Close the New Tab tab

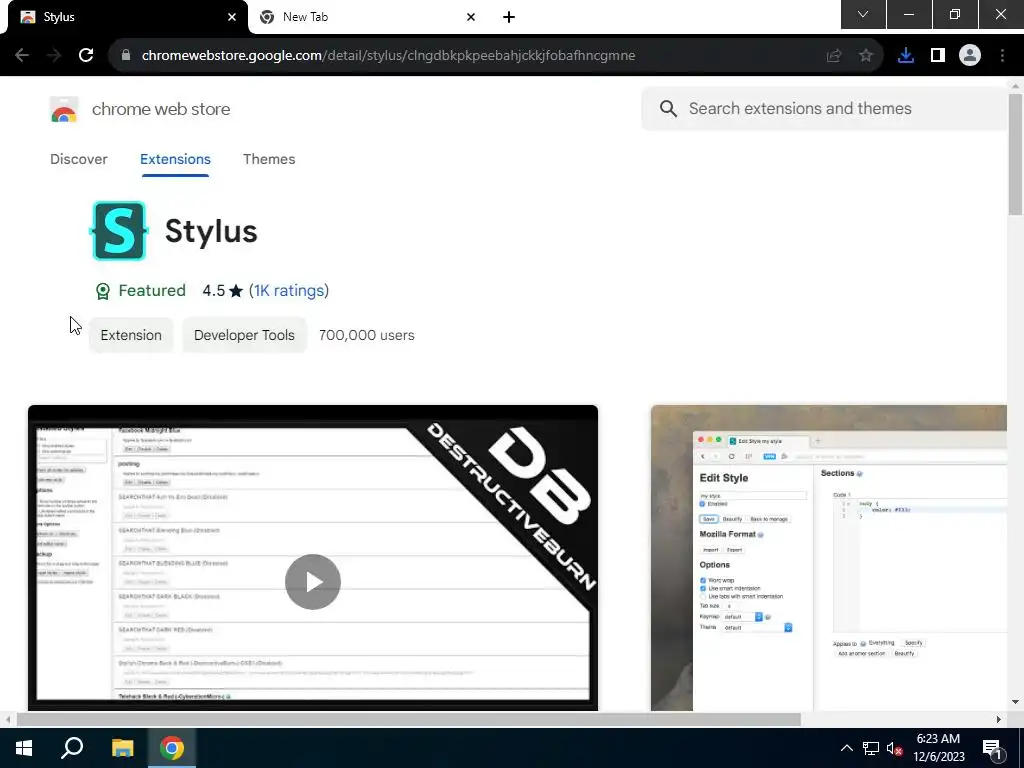coord(471,18)
